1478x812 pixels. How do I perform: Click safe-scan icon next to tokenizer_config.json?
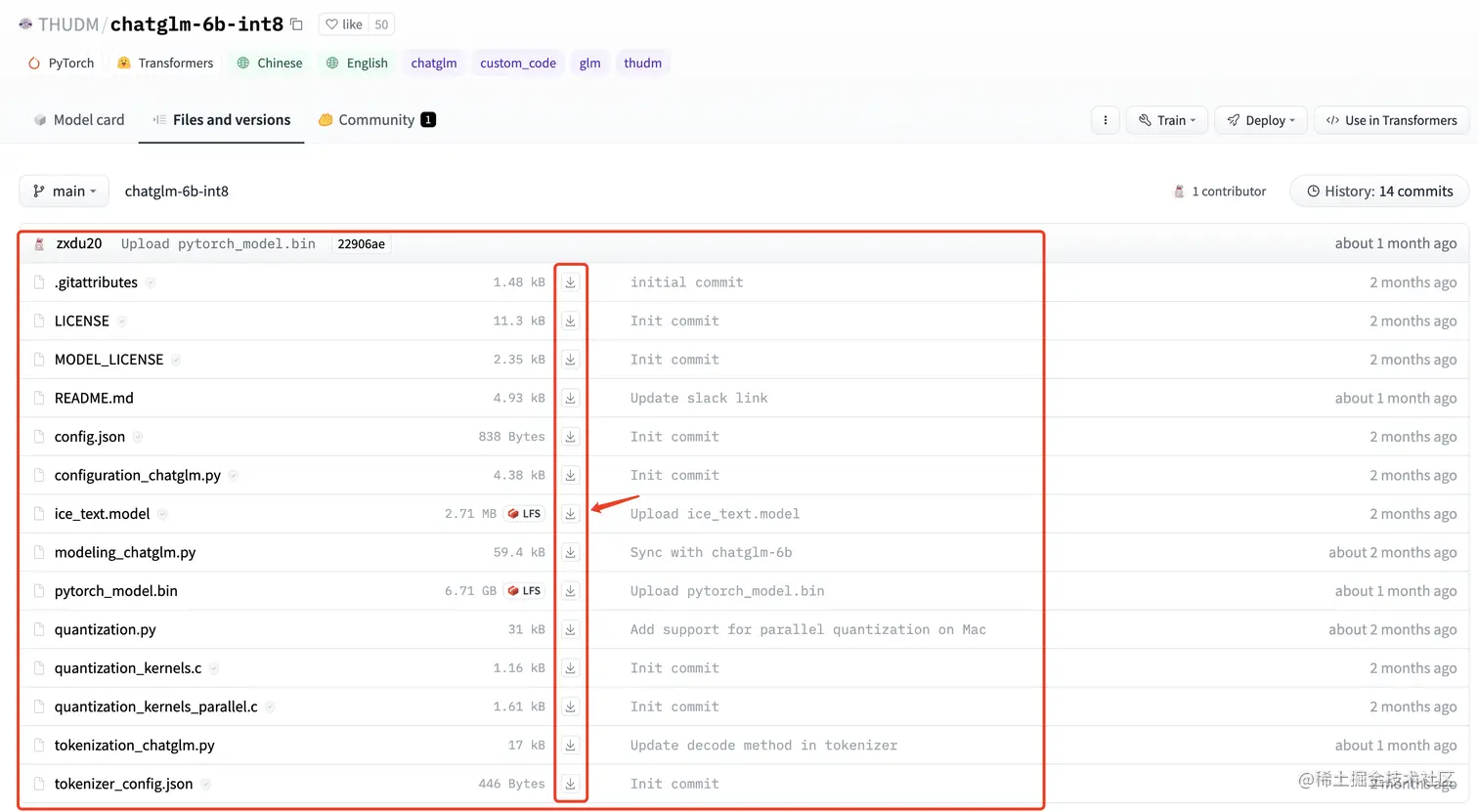coord(206,784)
